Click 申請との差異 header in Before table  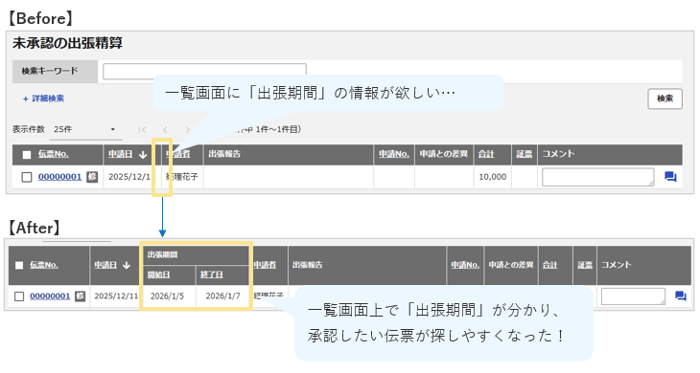coord(443,154)
